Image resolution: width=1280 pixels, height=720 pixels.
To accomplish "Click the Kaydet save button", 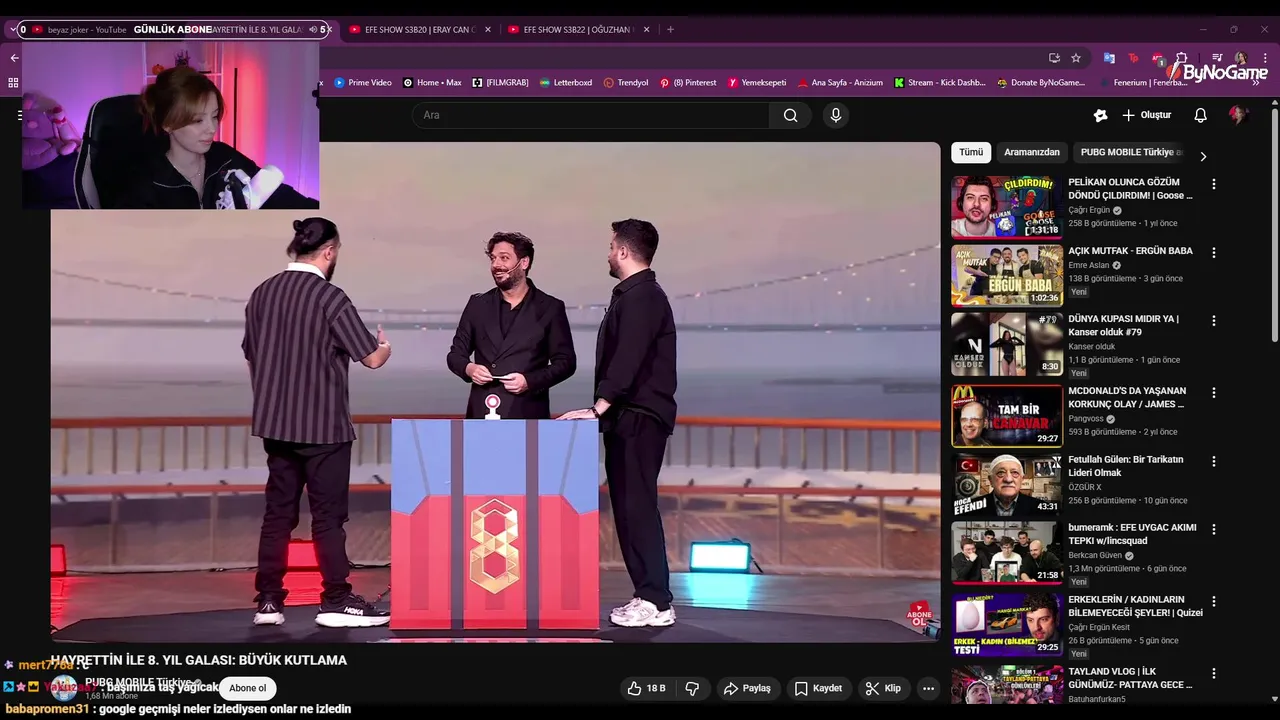I will pos(818,688).
